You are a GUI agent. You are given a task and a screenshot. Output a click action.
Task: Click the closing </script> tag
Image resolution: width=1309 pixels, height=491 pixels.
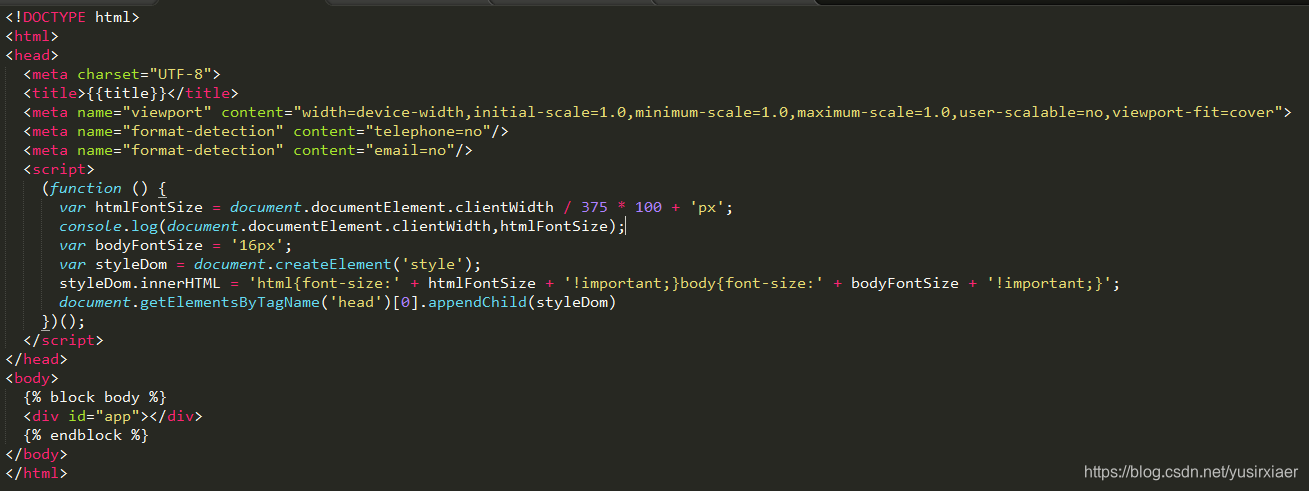coord(63,340)
